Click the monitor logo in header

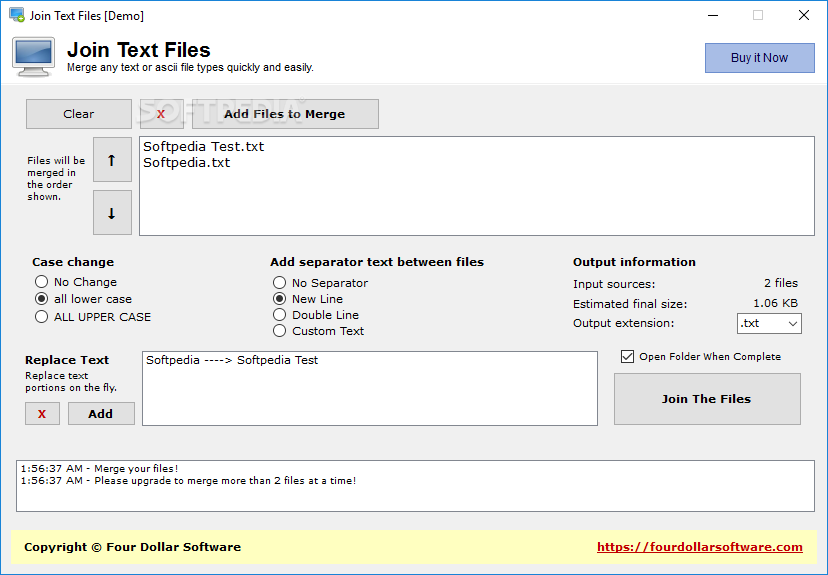[33, 56]
